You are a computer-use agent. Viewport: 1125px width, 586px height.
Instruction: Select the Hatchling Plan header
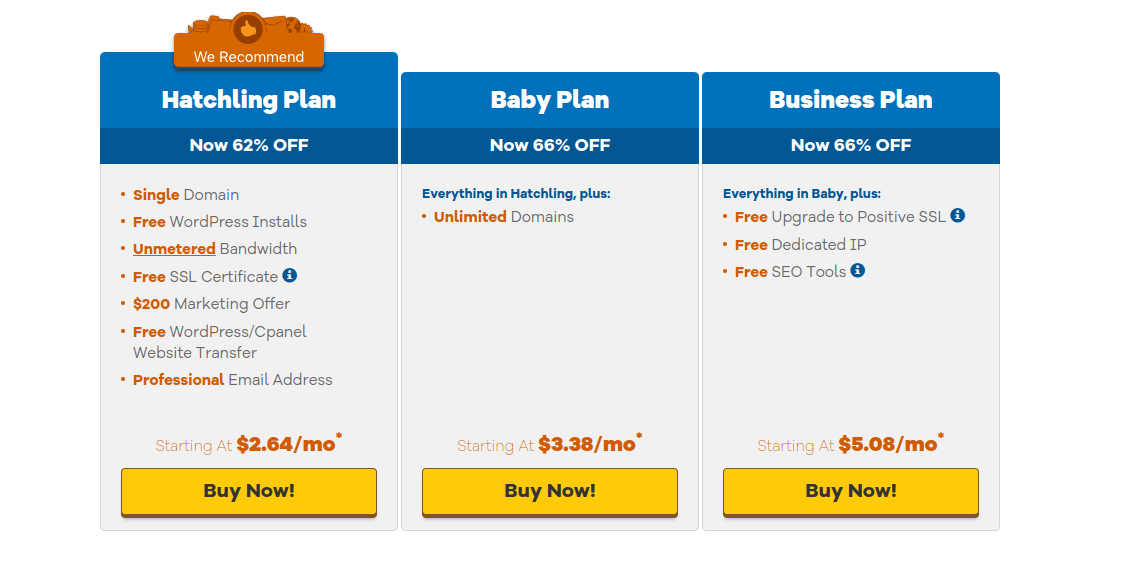coord(248,99)
